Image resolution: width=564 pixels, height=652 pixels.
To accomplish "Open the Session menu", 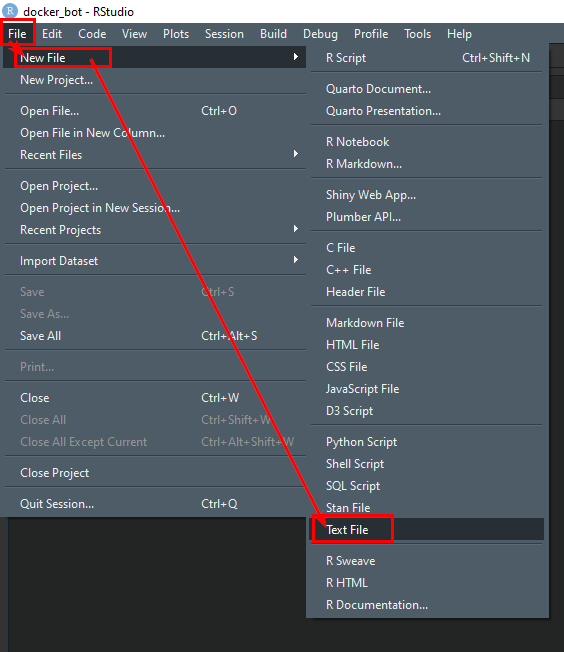I will pos(224,34).
